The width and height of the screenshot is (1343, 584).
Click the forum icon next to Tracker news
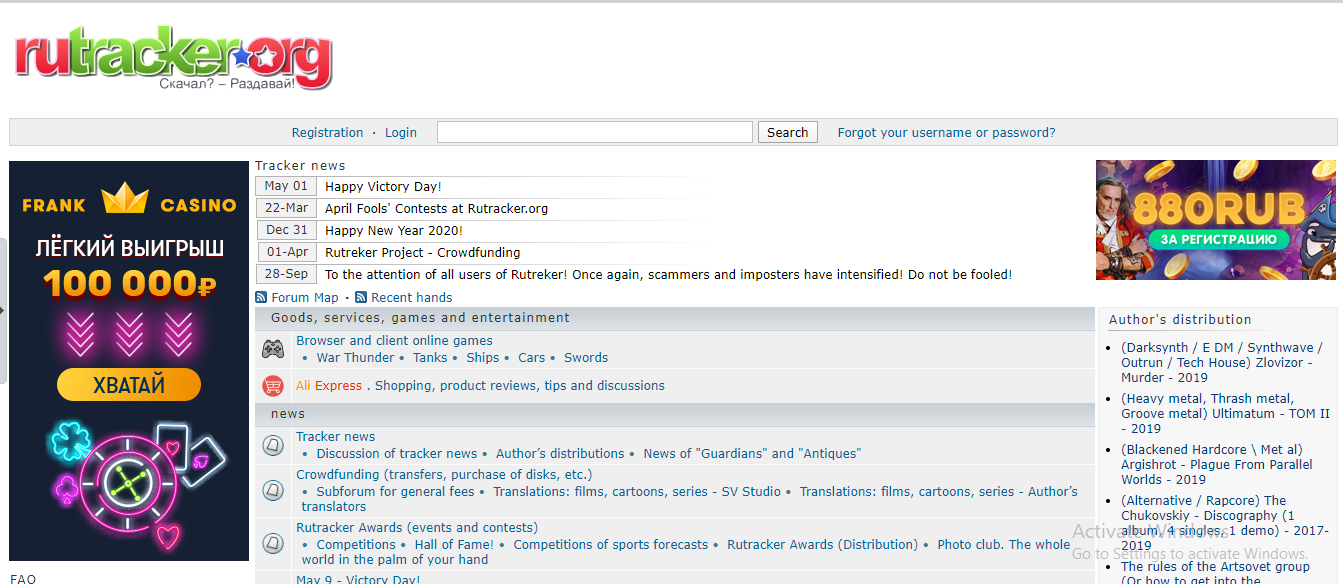tap(273, 445)
